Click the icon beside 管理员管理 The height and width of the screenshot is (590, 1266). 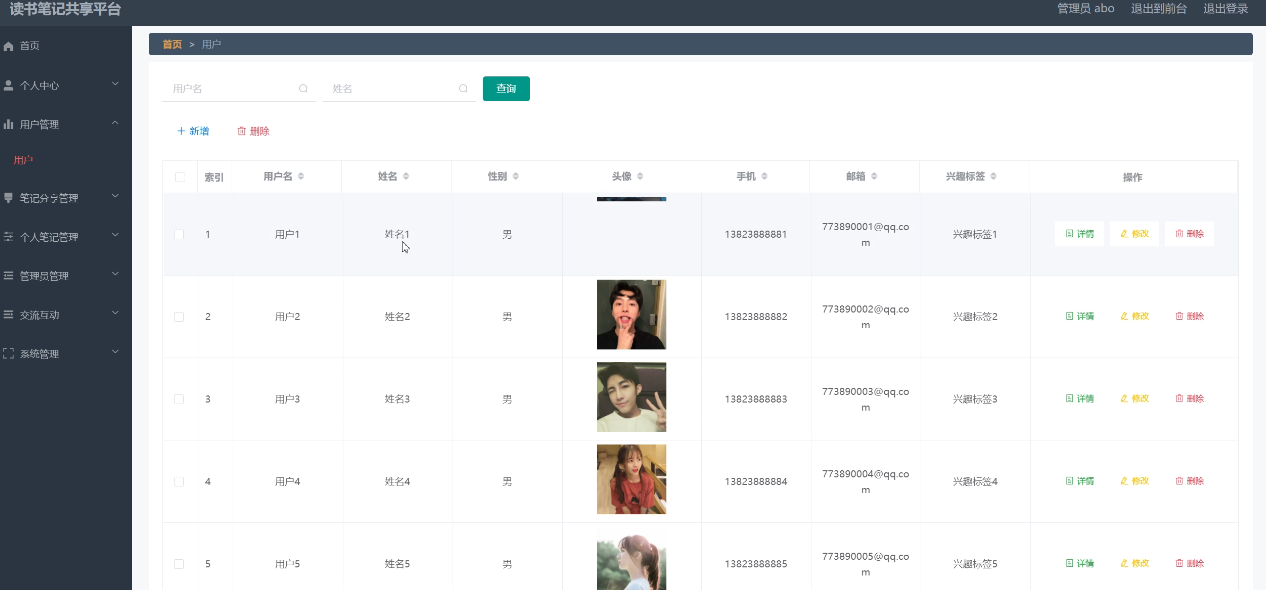point(9,275)
